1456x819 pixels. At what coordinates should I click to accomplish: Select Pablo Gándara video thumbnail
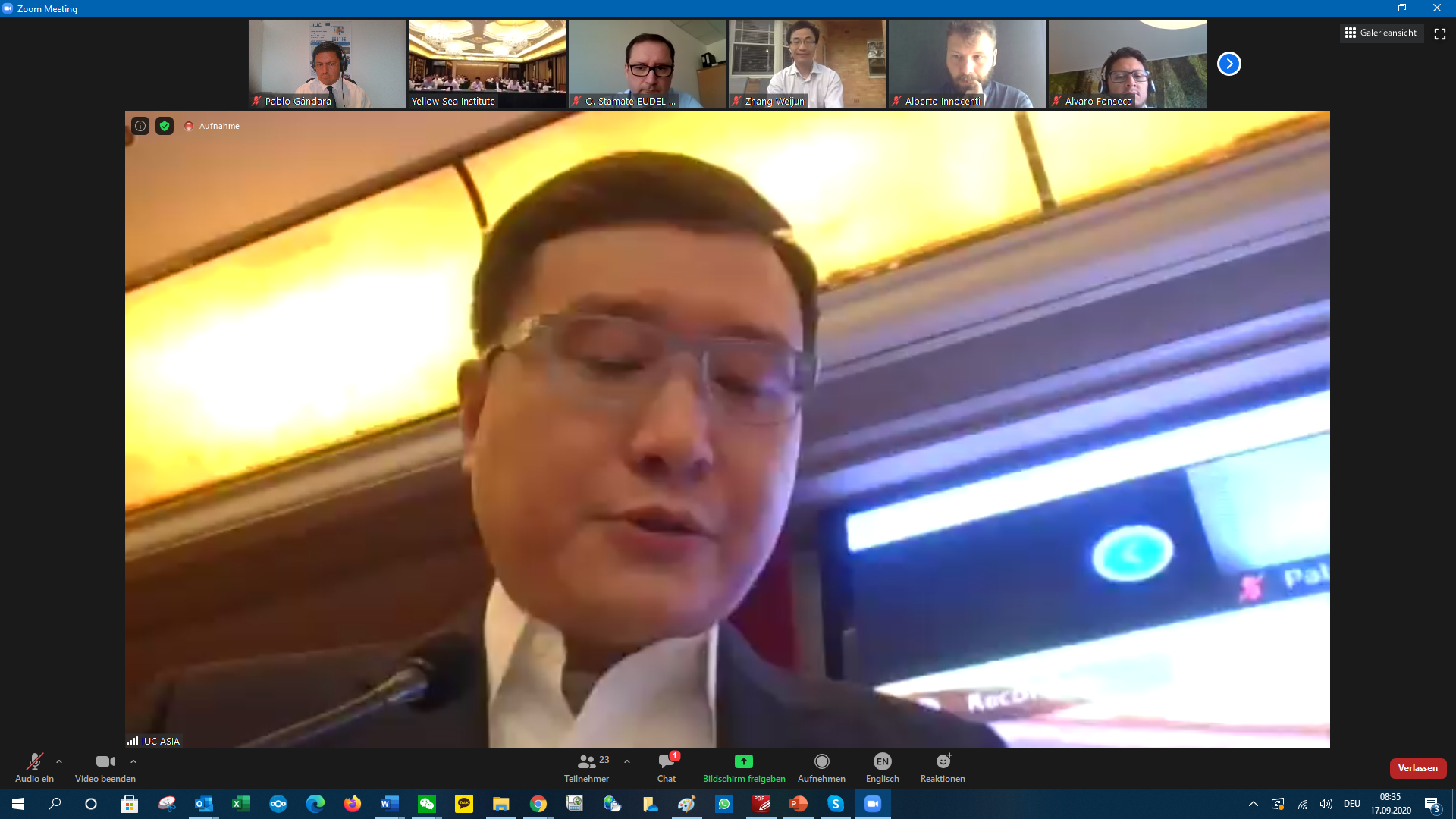tap(328, 64)
